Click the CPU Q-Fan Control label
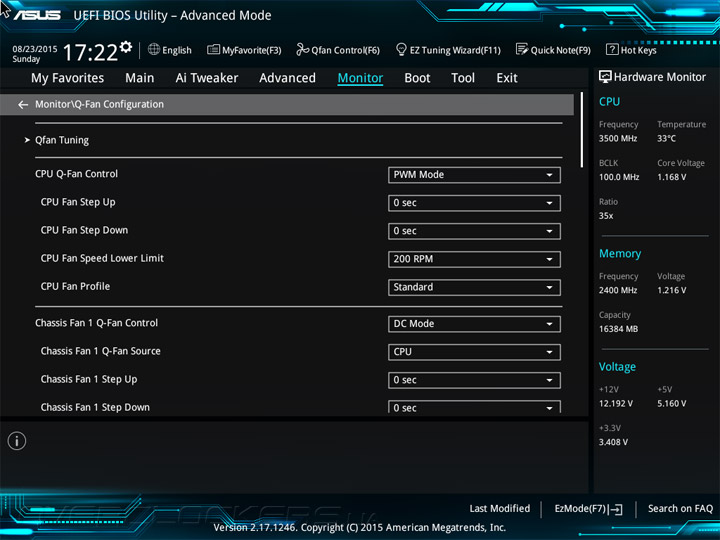The image size is (720, 540). [x=76, y=174]
